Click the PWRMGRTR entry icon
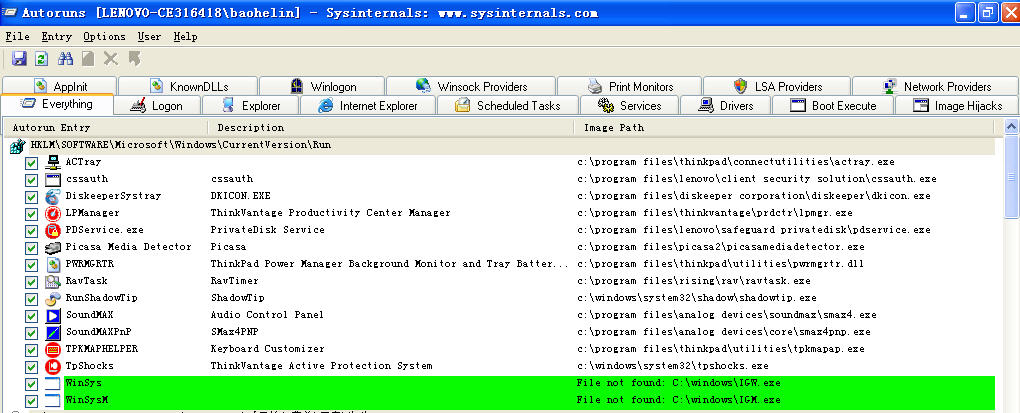Image resolution: width=1020 pixels, height=413 pixels. click(x=53, y=264)
